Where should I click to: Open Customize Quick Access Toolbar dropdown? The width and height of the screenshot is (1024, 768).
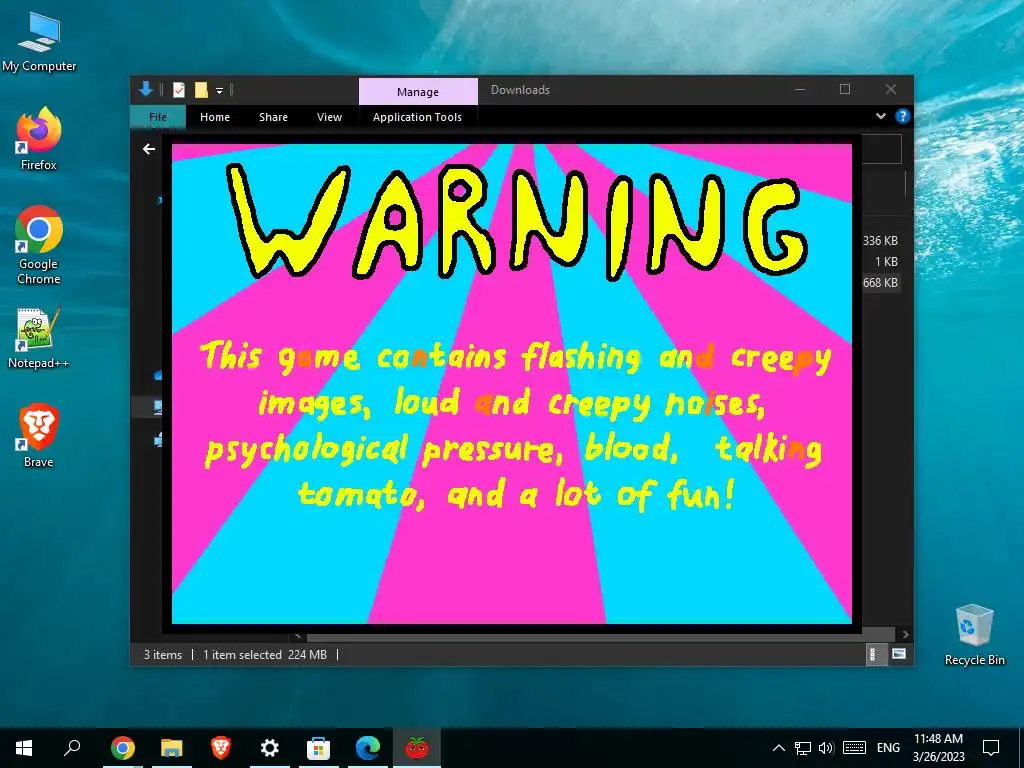219,91
